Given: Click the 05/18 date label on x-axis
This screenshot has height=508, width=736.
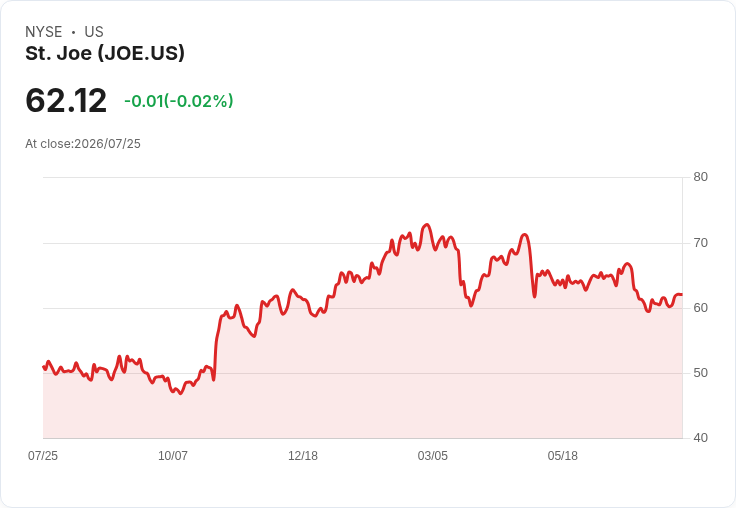Looking at the screenshot, I should pos(563,456).
